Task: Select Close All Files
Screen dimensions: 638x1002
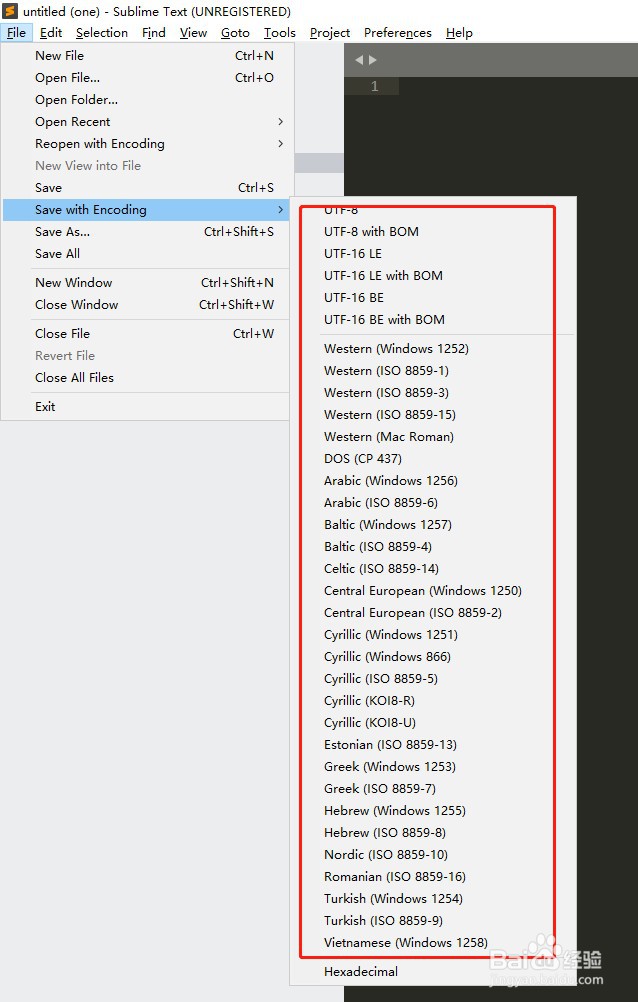Action: click(146, 378)
